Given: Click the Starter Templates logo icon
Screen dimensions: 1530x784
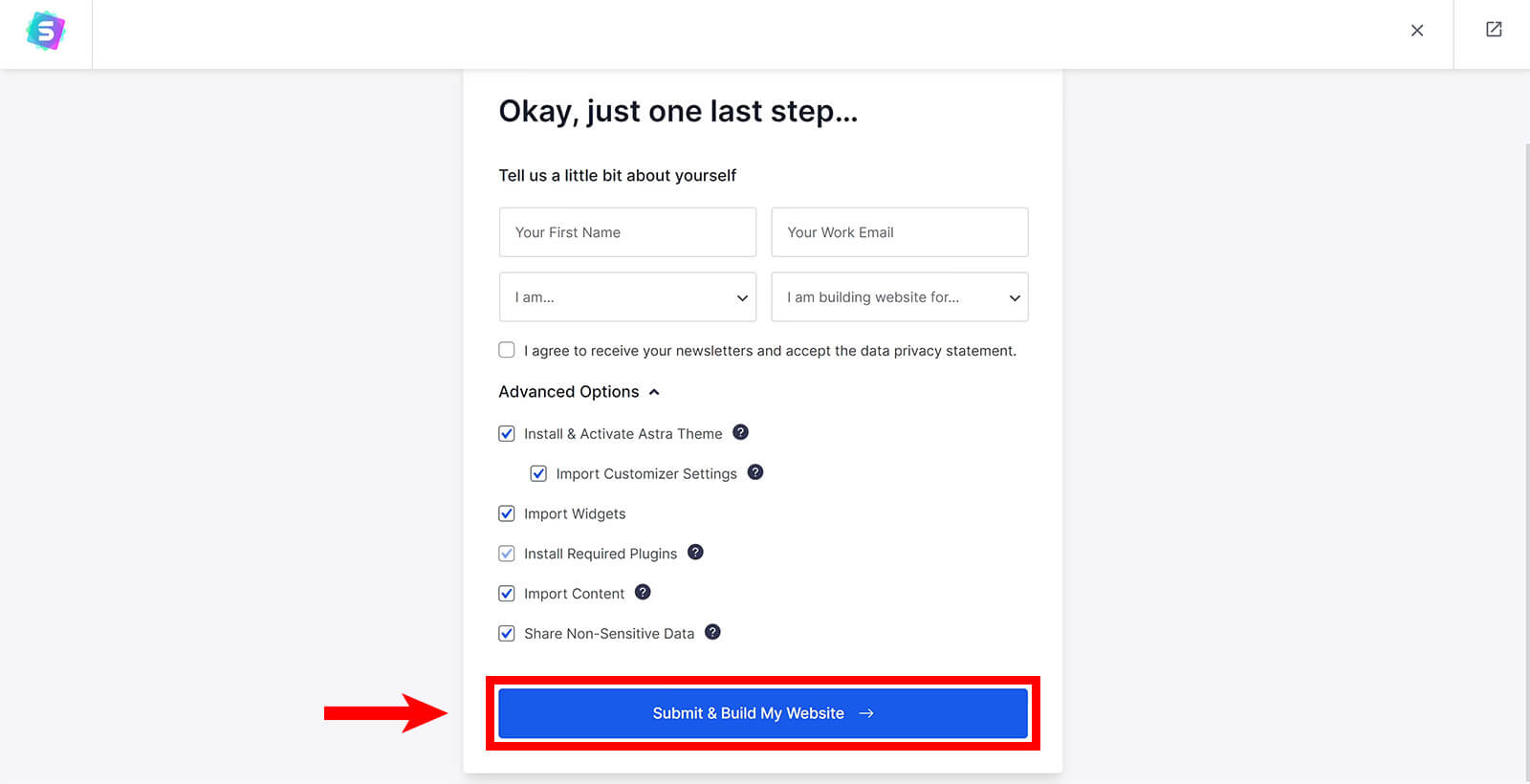Looking at the screenshot, I should [46, 32].
